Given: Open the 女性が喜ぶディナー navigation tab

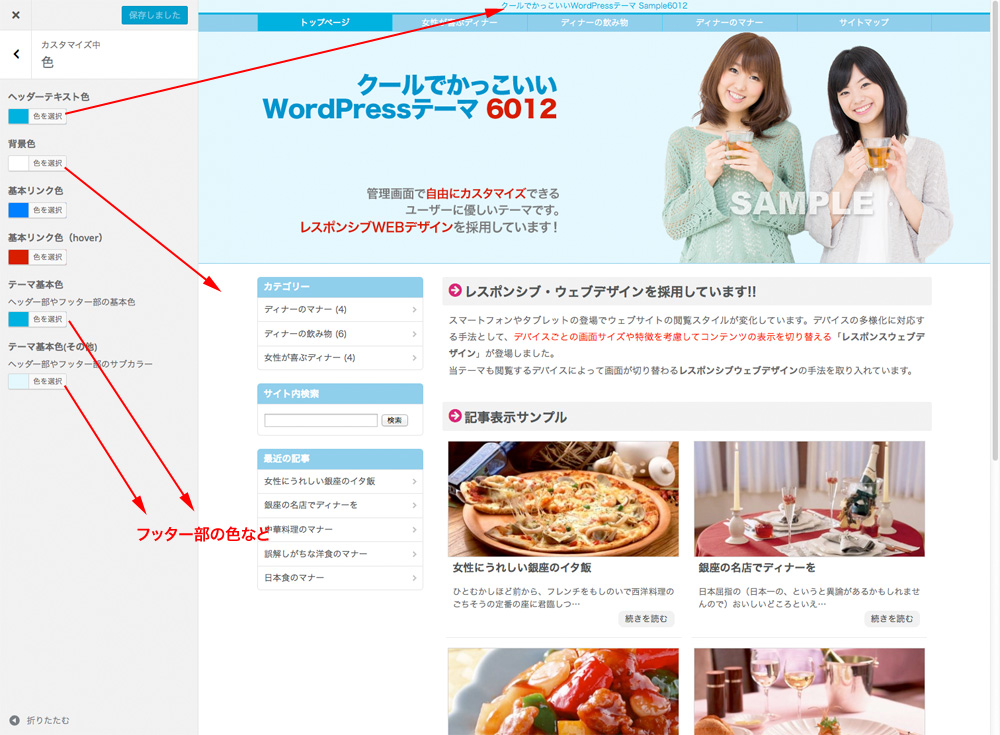Looking at the screenshot, I should pos(459,22).
